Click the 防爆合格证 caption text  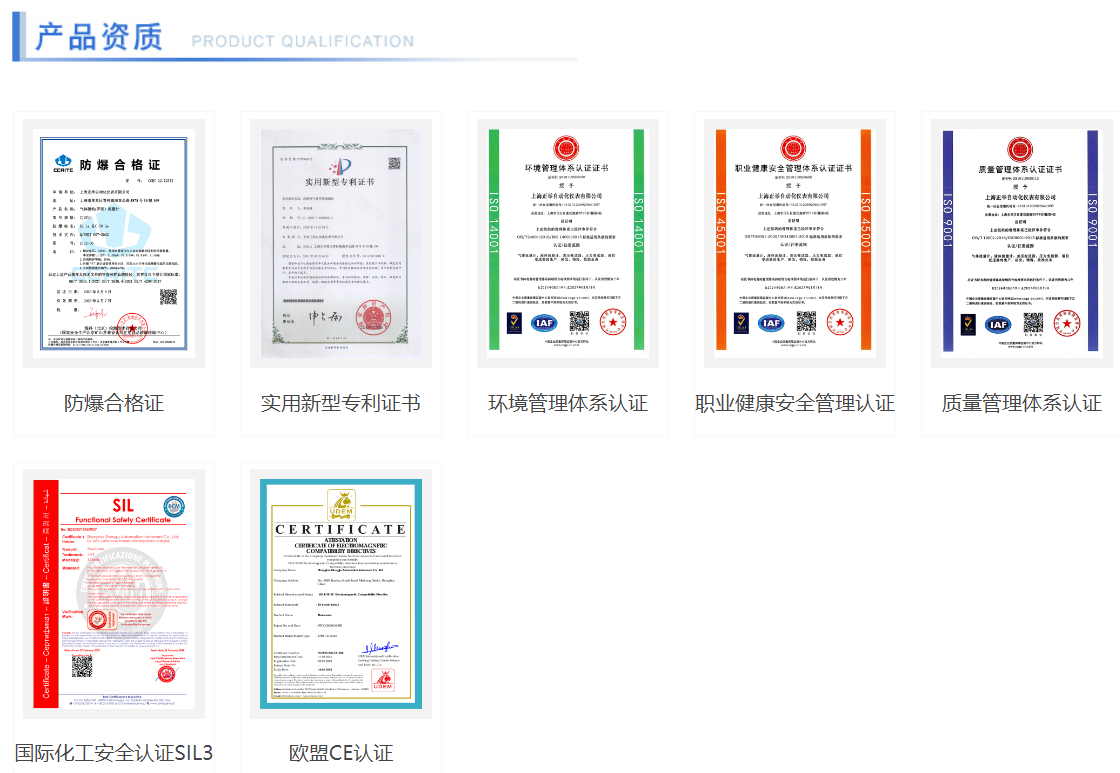click(x=113, y=403)
